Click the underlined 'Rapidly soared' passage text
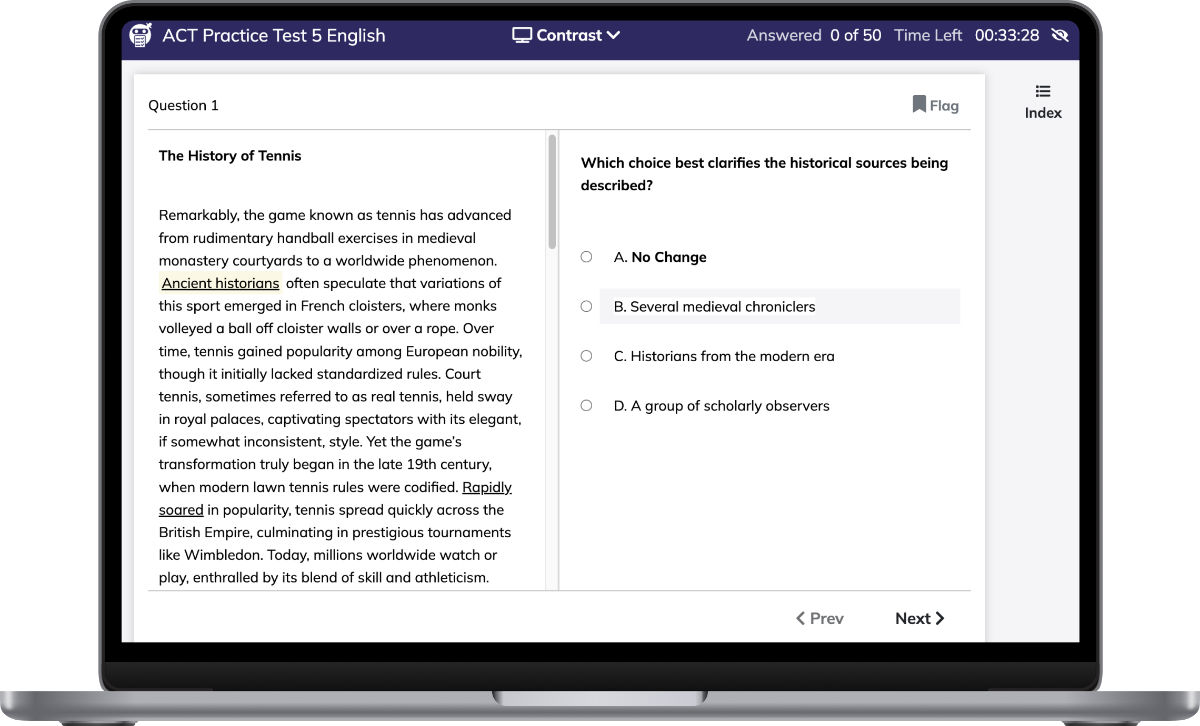Screen dimensions: 1200x726 335,498
